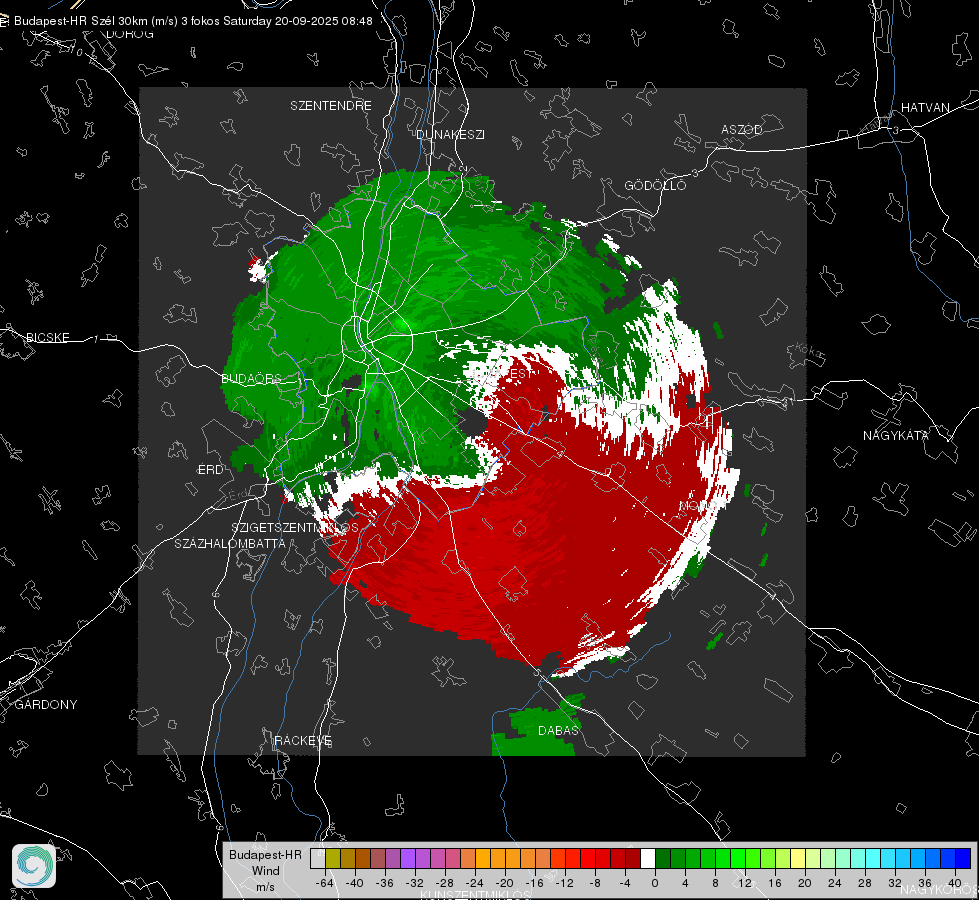Screen dimensions: 979x900
Task: Select the -32 legend tick label
Action: [415, 883]
